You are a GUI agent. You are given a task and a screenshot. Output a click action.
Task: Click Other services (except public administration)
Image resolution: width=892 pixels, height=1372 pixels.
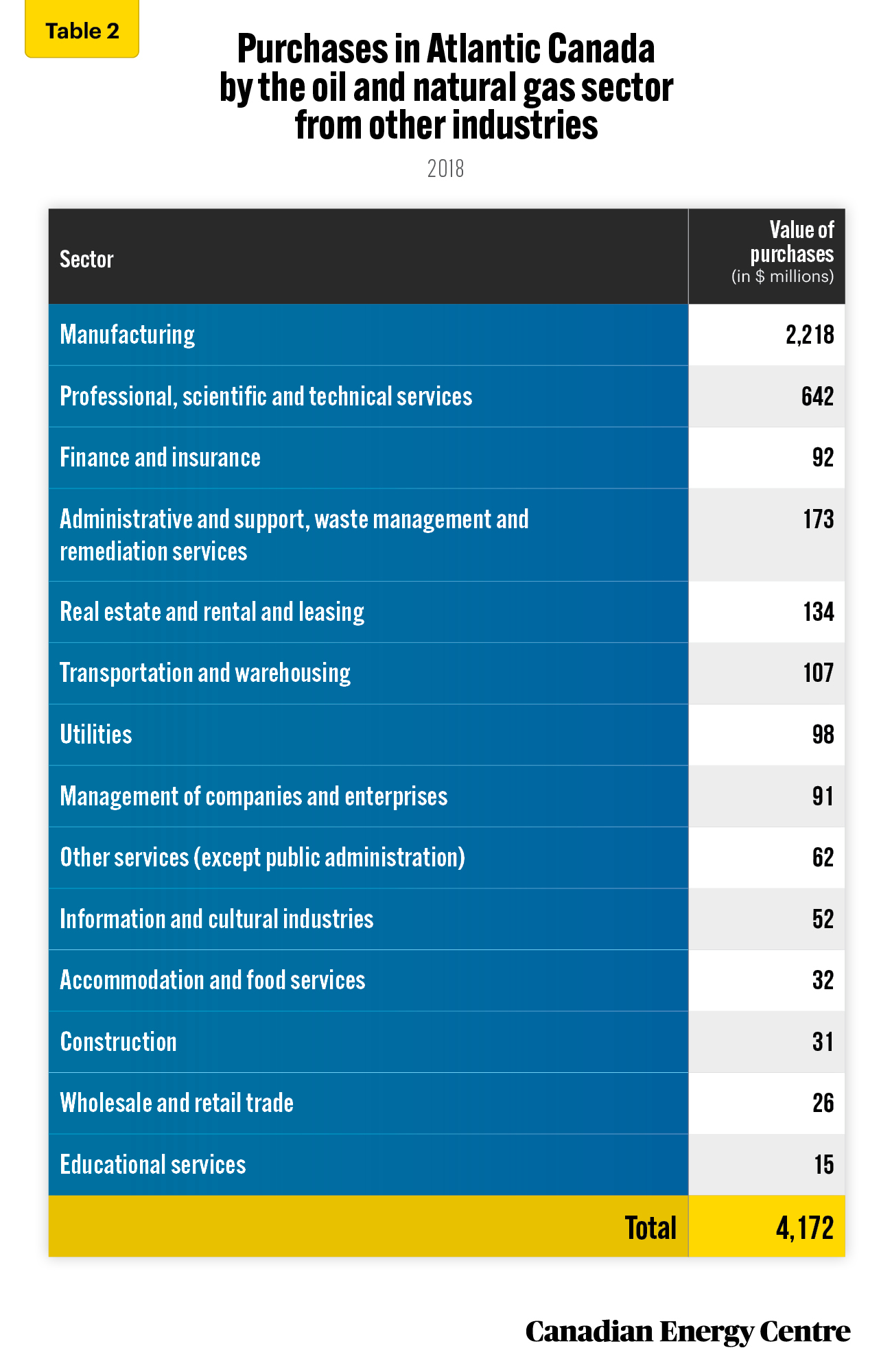pos(447,858)
